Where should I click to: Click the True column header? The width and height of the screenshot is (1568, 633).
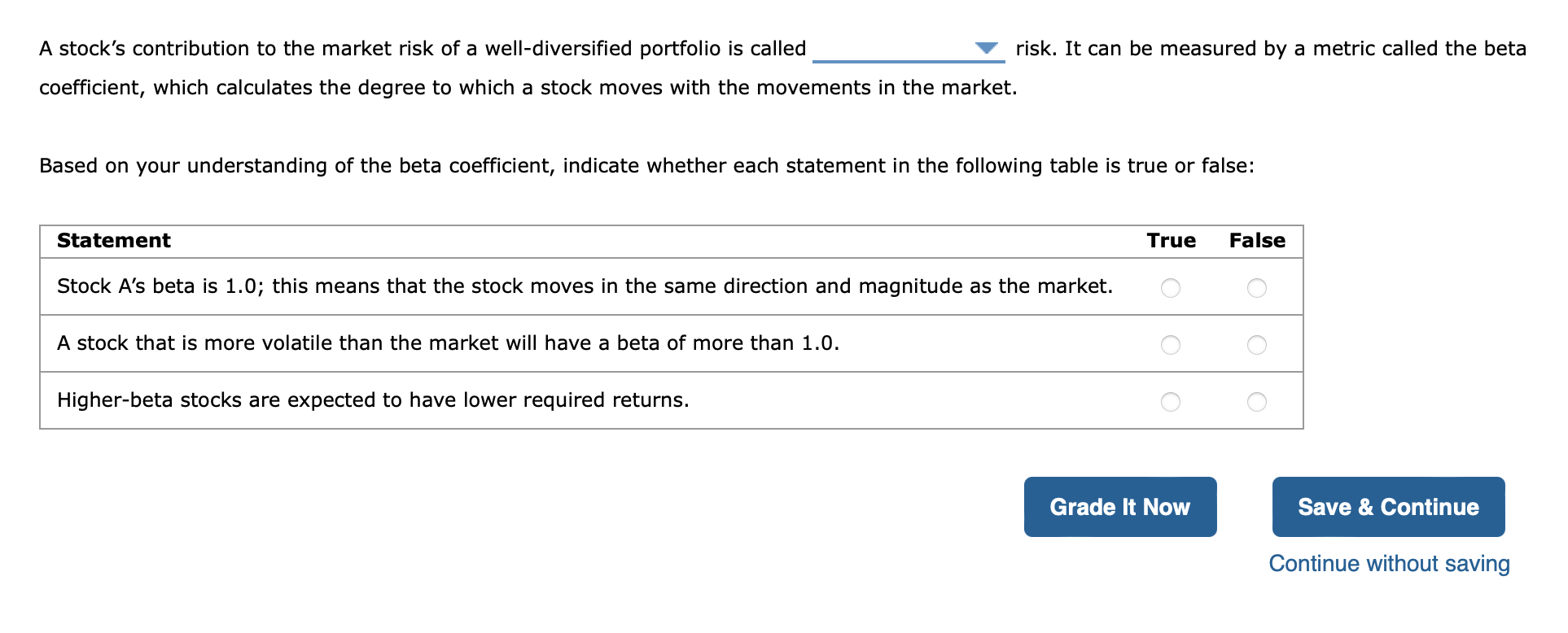[1171, 241]
